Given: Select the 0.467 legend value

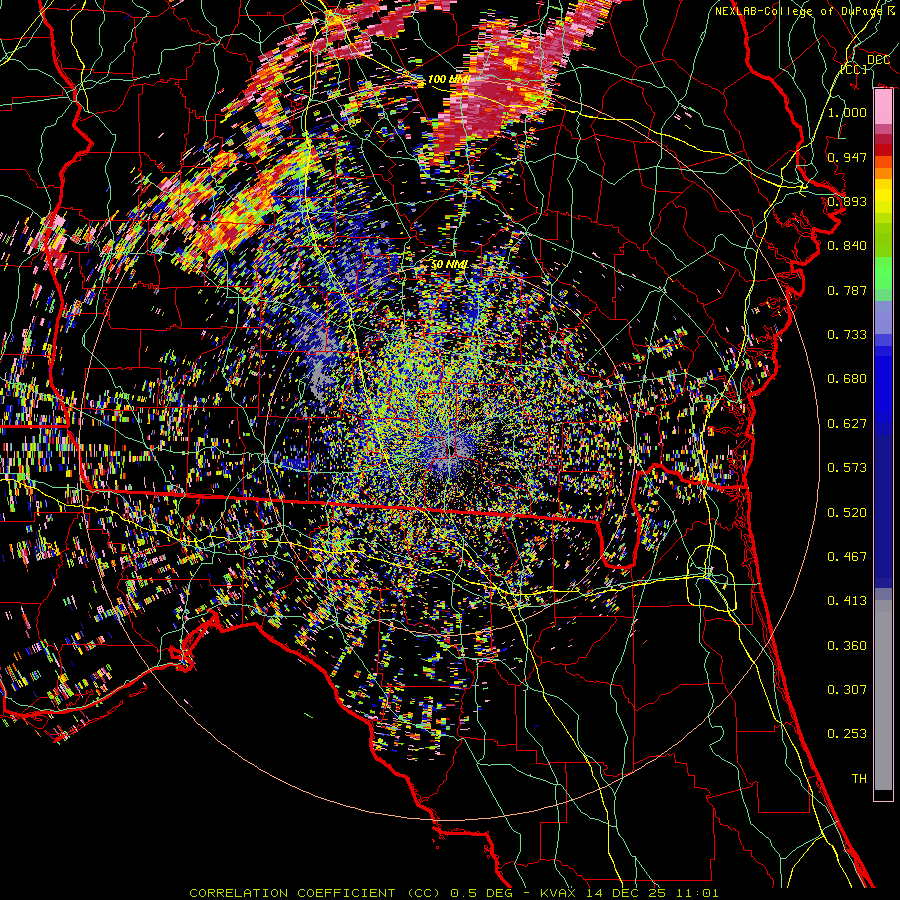Looking at the screenshot, I should (x=847, y=557).
